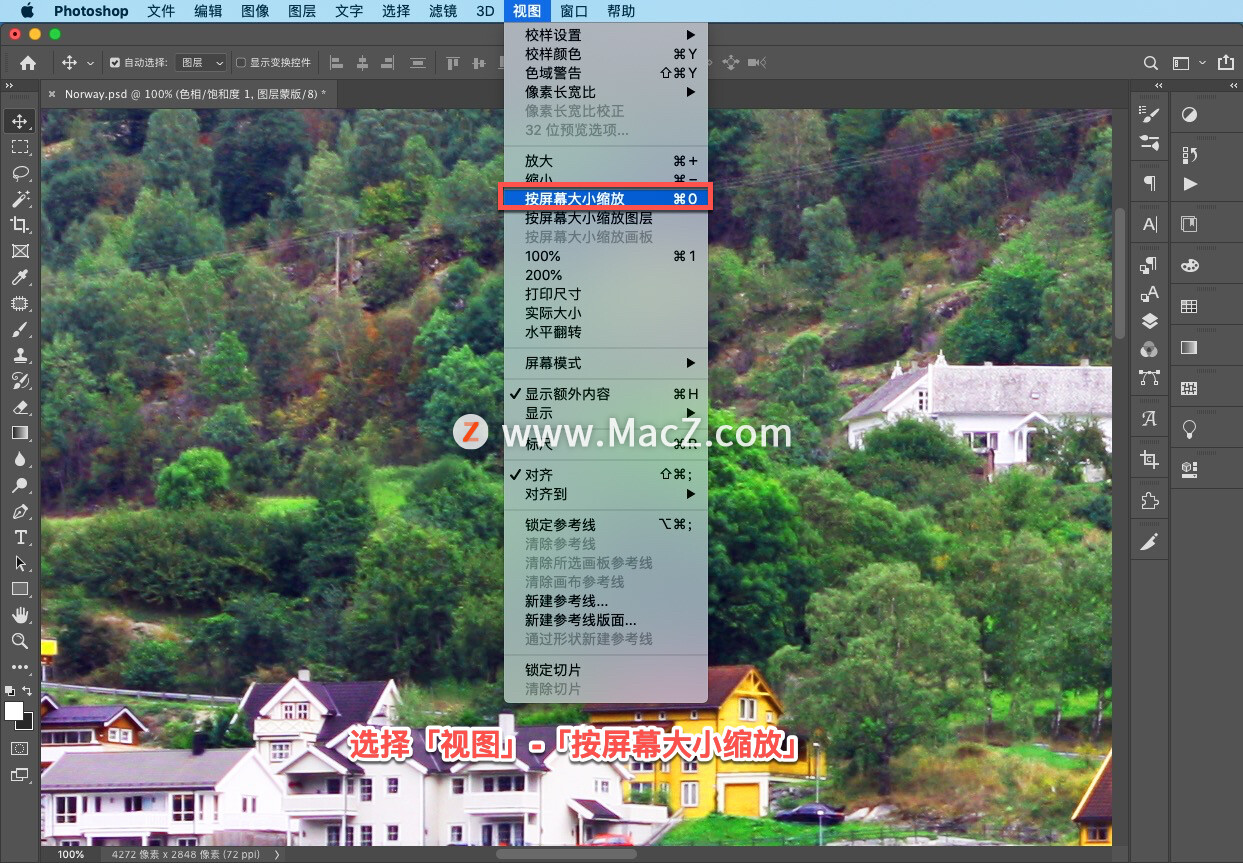Open the Paths panel icon
Screen dimensions: 1243x863
click(x=1149, y=377)
